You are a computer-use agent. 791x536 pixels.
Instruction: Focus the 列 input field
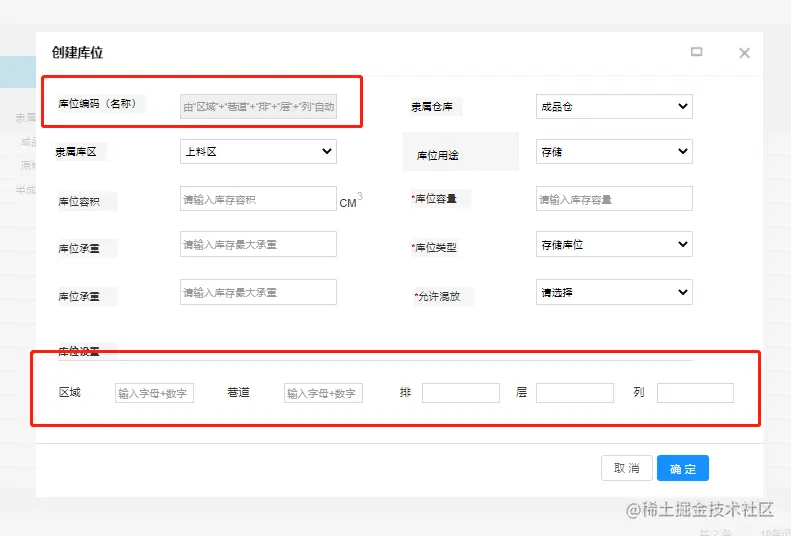tap(695, 393)
